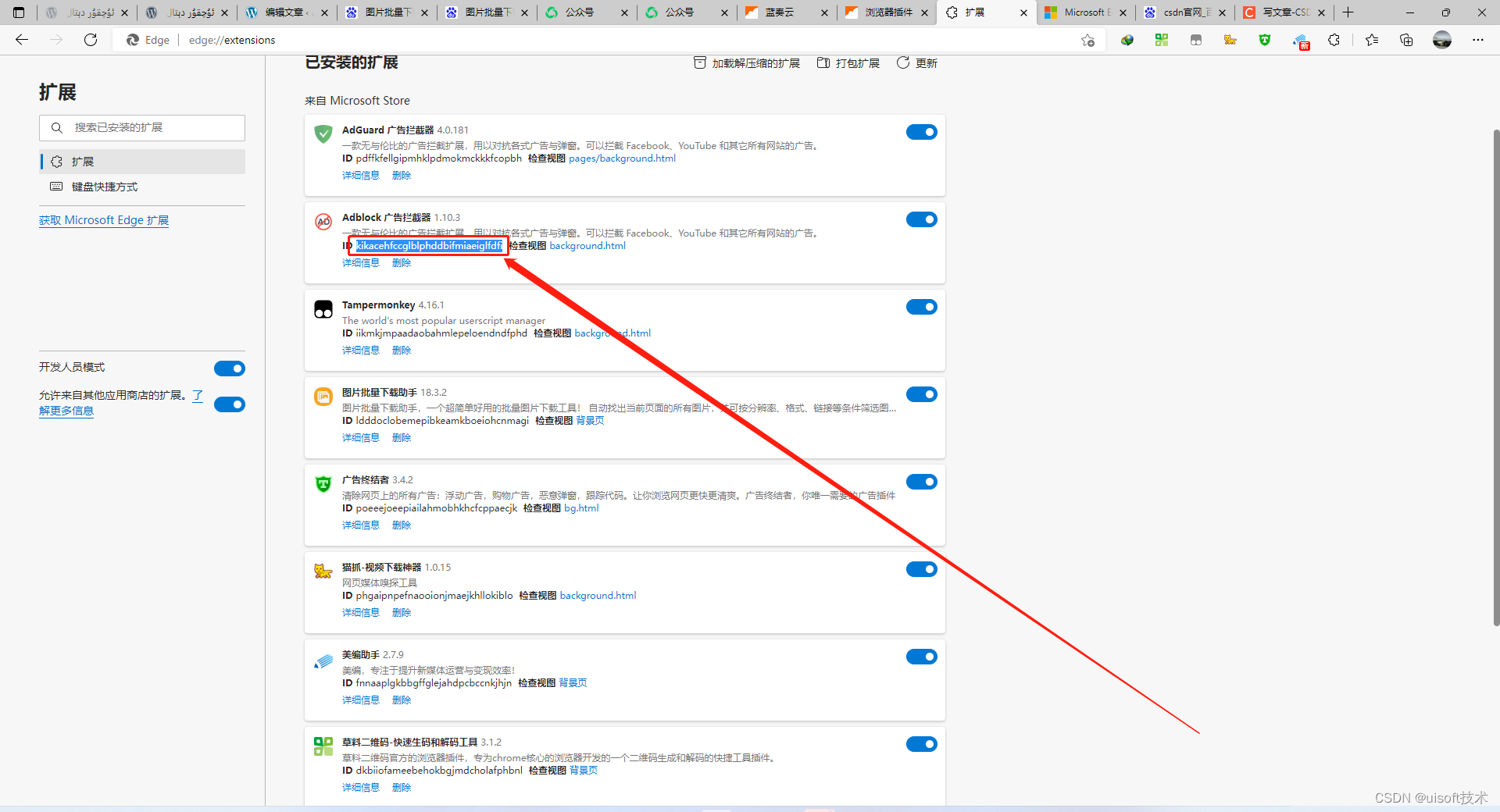Click the 更新 update button
Viewport: 1500px width, 812px height.
pyautogui.click(x=917, y=63)
